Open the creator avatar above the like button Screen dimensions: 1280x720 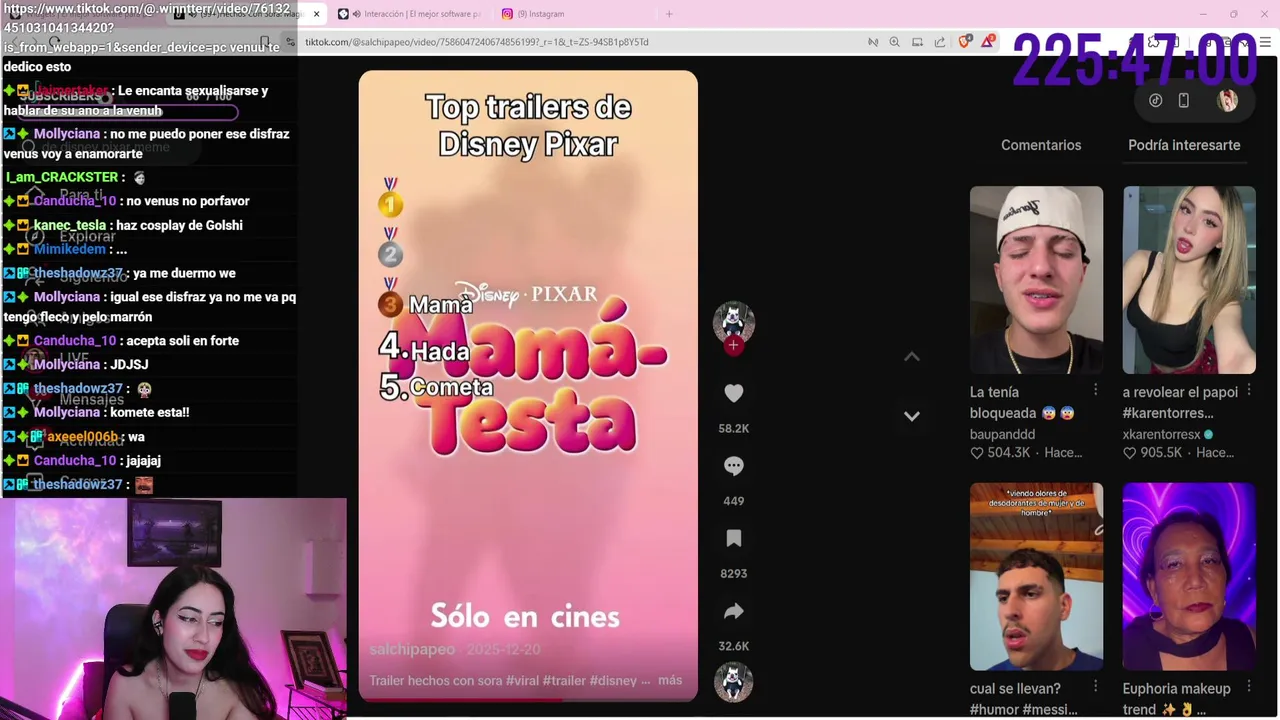click(733, 321)
